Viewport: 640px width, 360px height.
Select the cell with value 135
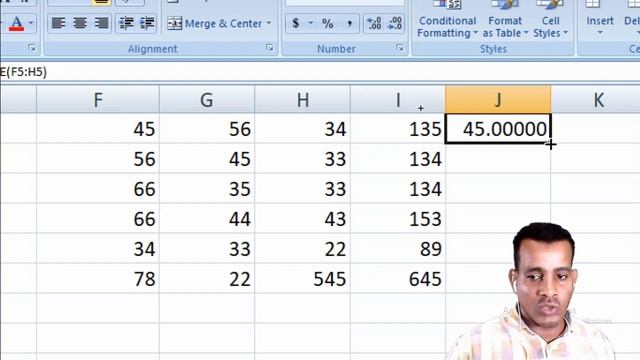point(398,129)
